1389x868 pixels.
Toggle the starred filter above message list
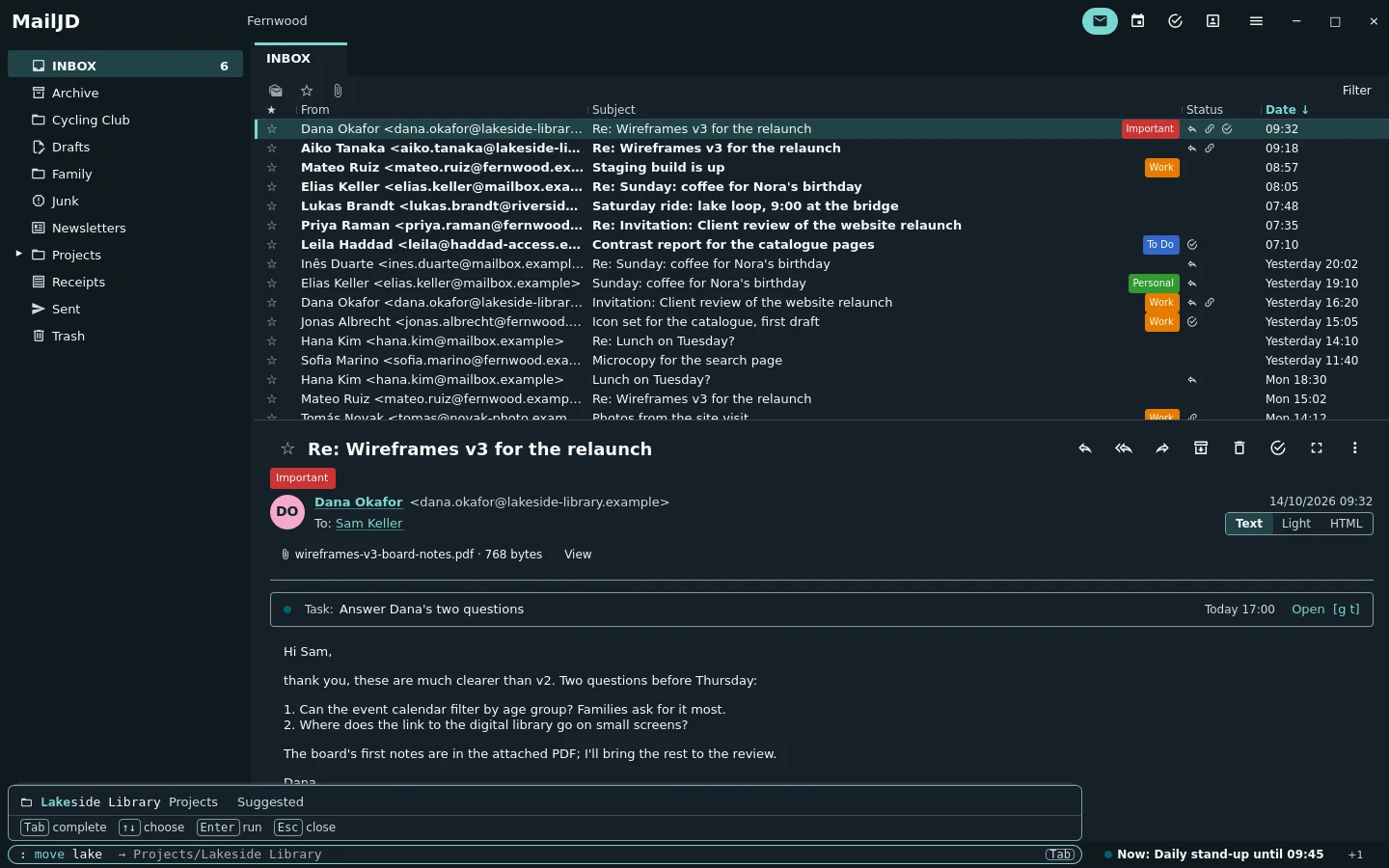click(x=307, y=91)
